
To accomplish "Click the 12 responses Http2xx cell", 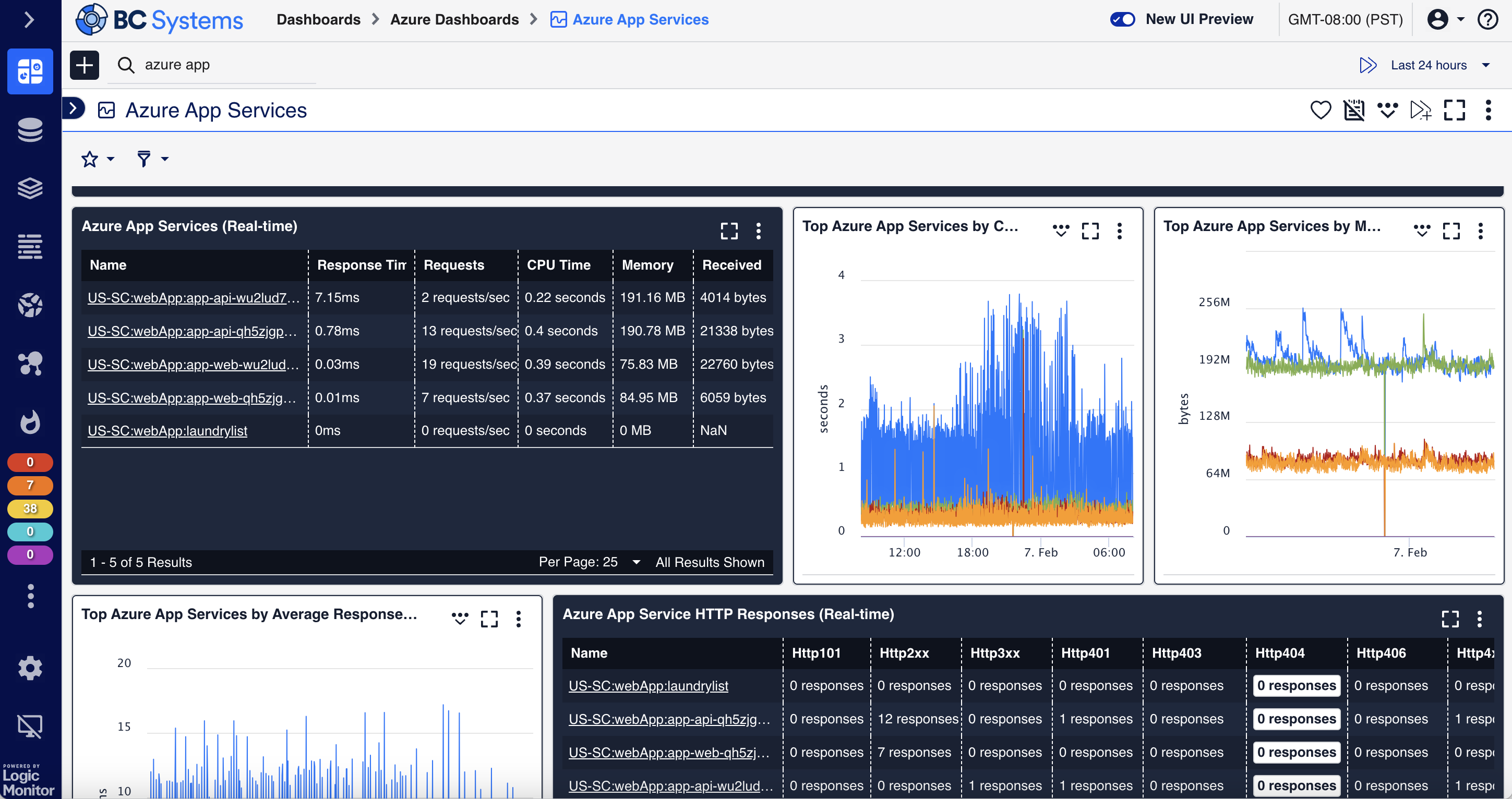I will [917, 719].
